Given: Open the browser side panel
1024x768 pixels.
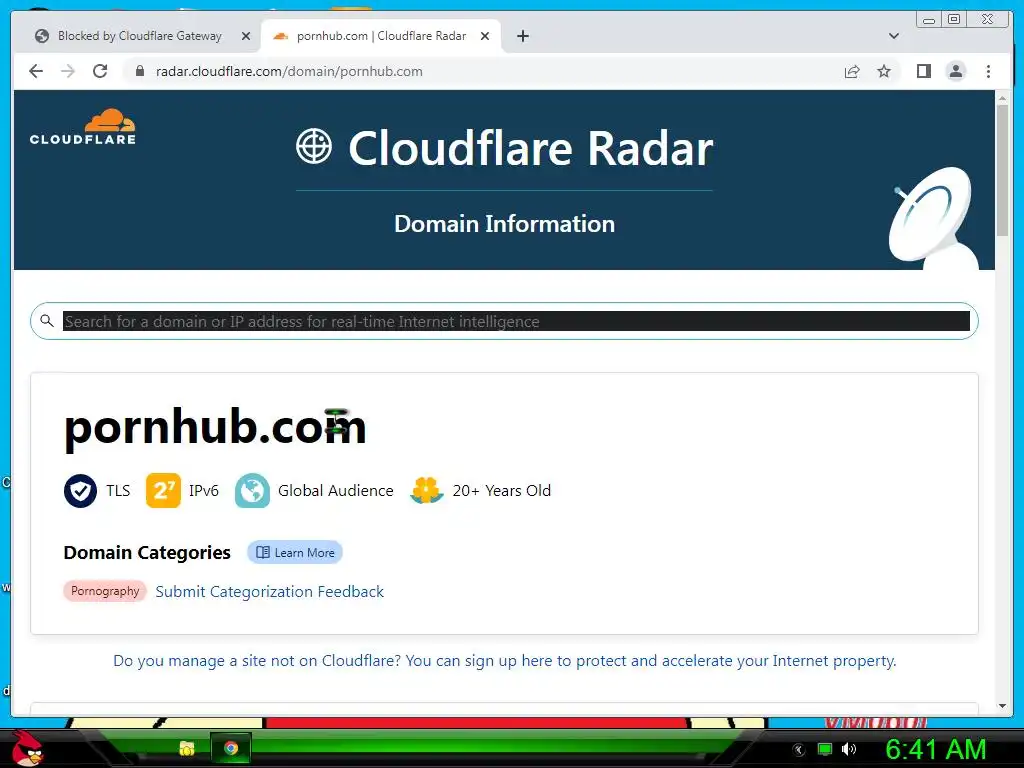Looking at the screenshot, I should pos(923,71).
